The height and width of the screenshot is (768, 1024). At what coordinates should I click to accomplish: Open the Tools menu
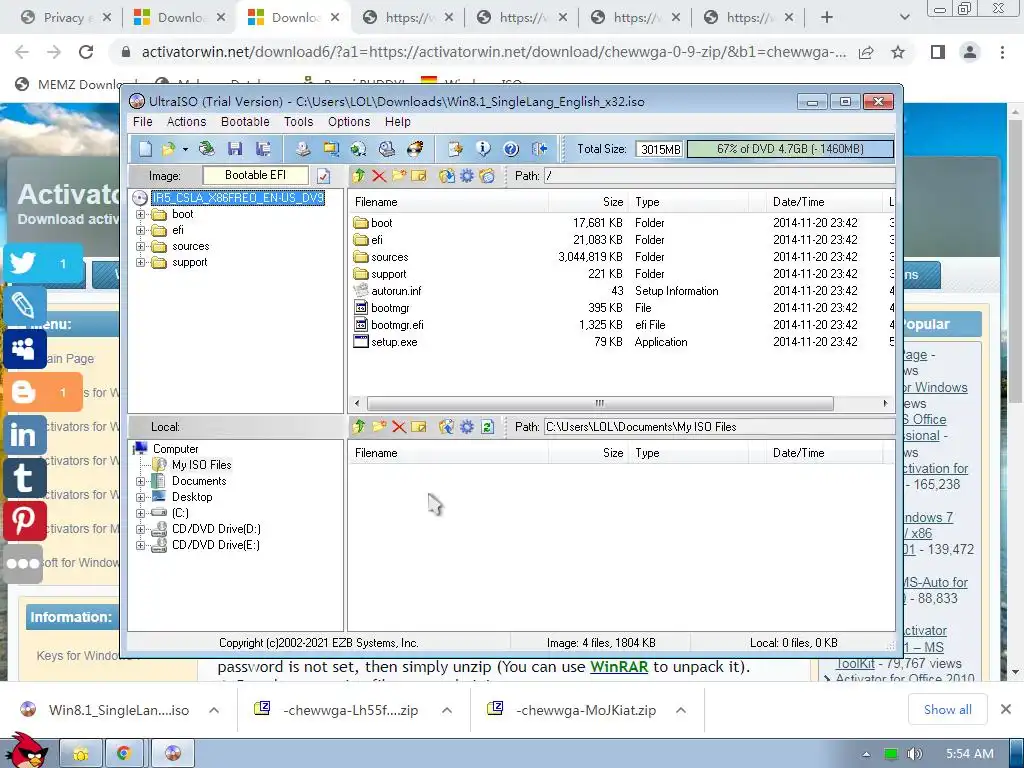pyautogui.click(x=298, y=121)
